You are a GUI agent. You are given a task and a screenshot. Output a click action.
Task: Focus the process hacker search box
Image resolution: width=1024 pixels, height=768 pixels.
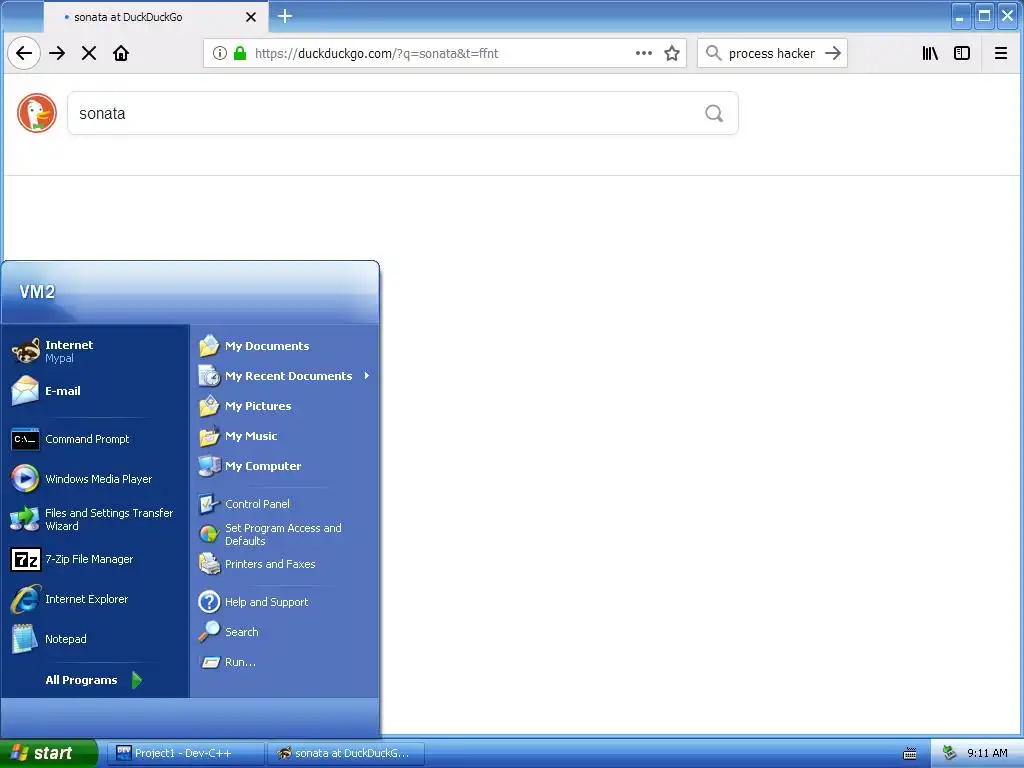(x=771, y=53)
